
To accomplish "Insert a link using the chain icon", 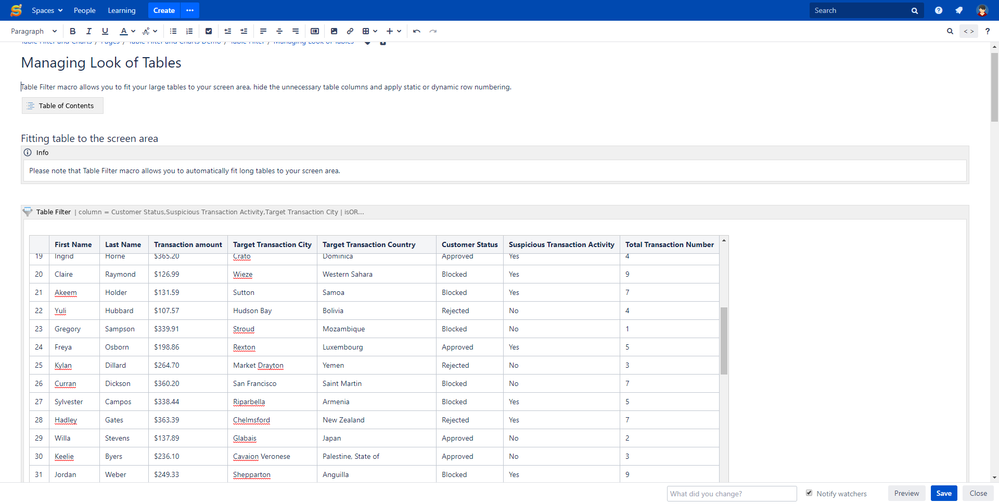I will pos(350,31).
